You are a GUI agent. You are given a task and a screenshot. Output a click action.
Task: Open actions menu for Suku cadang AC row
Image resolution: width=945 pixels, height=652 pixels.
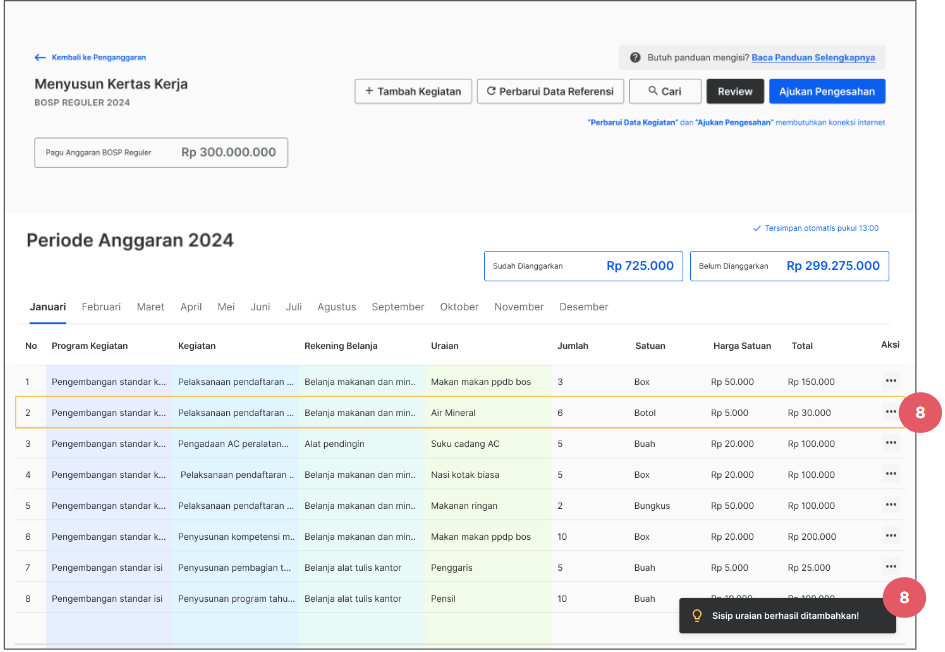[x=890, y=443]
